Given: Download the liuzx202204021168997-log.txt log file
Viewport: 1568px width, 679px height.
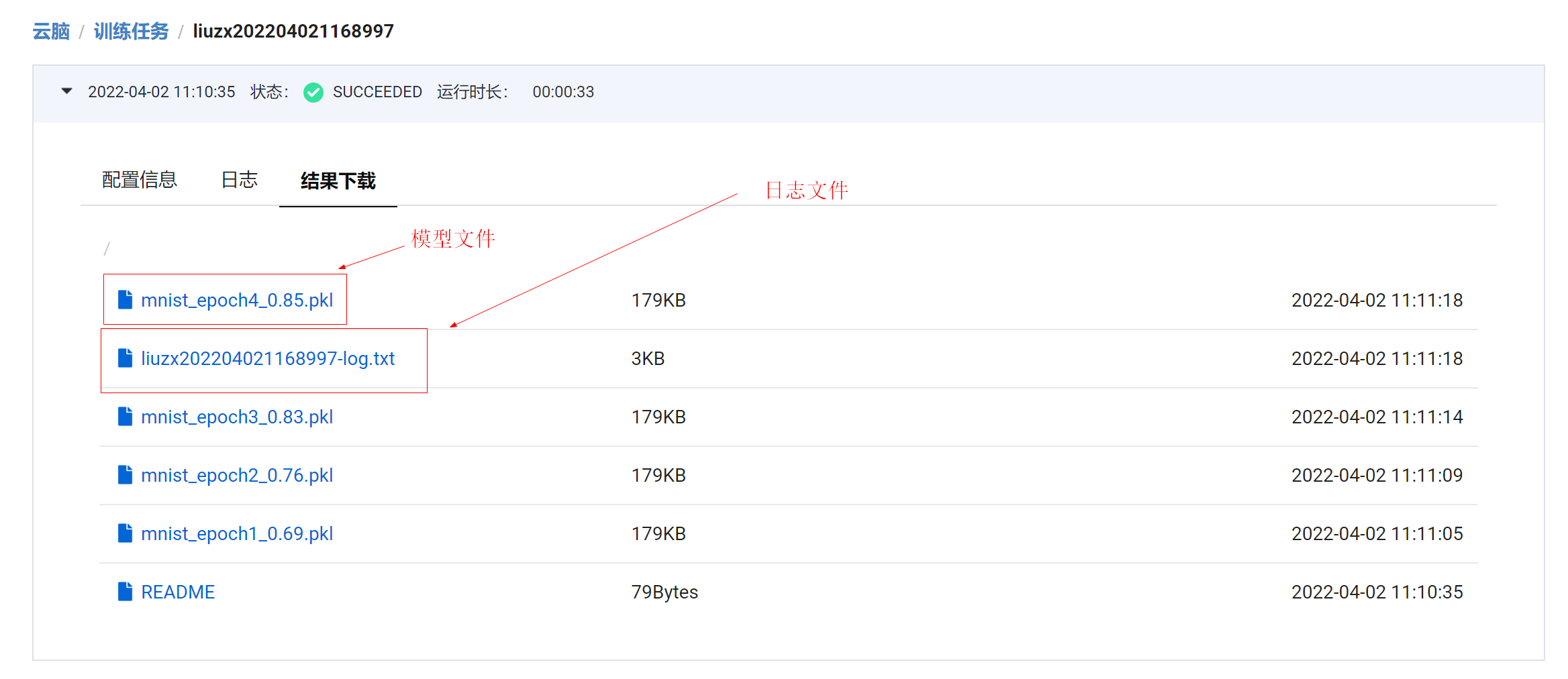Looking at the screenshot, I should point(268,359).
